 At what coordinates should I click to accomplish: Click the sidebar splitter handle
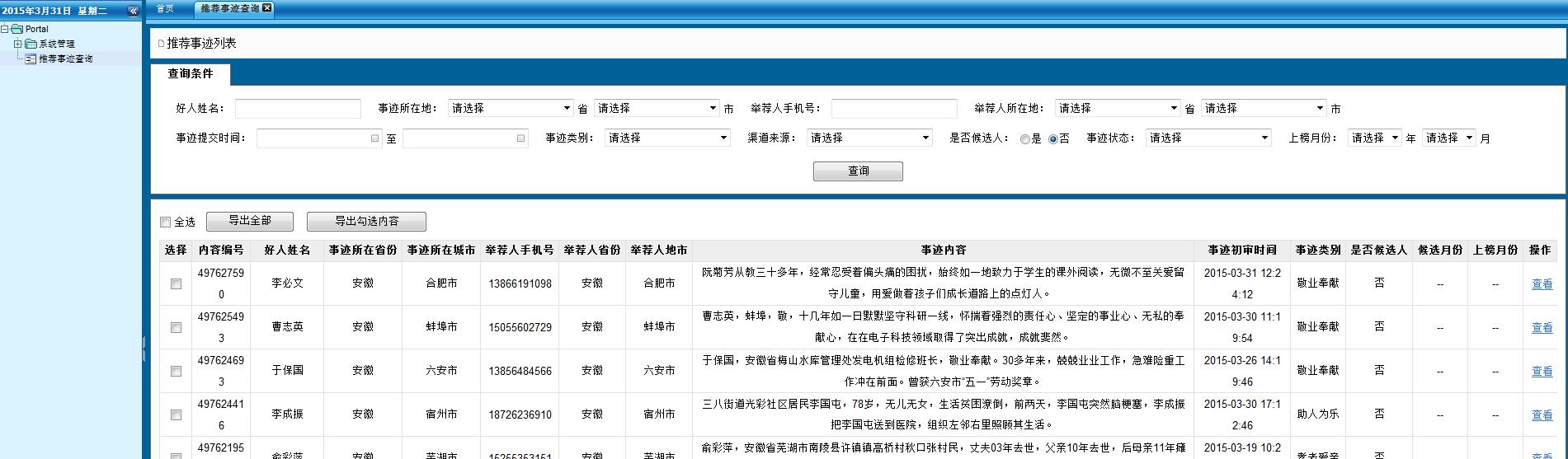(x=144, y=348)
